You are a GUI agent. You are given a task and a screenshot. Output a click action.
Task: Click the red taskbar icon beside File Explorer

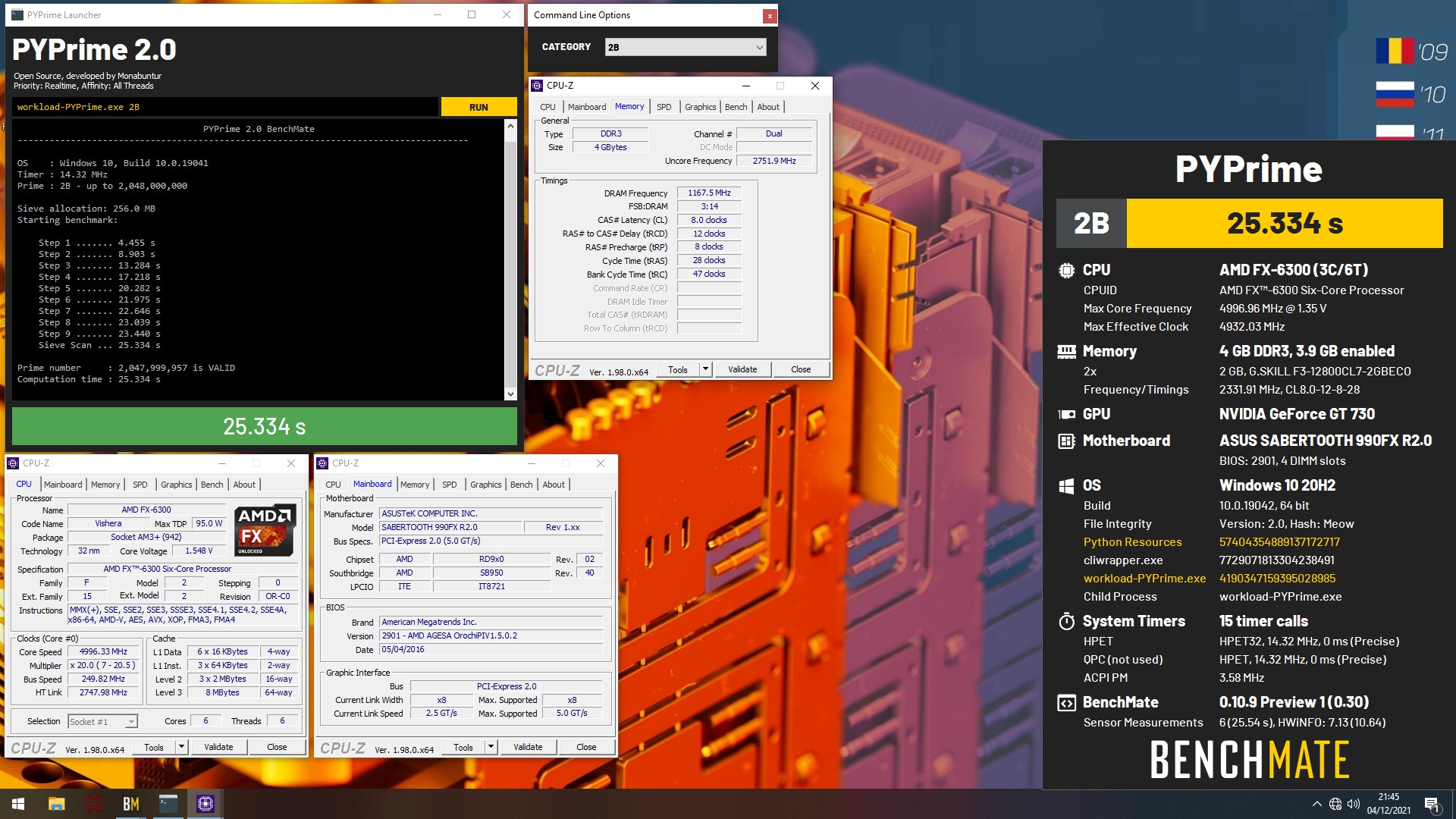(x=93, y=804)
